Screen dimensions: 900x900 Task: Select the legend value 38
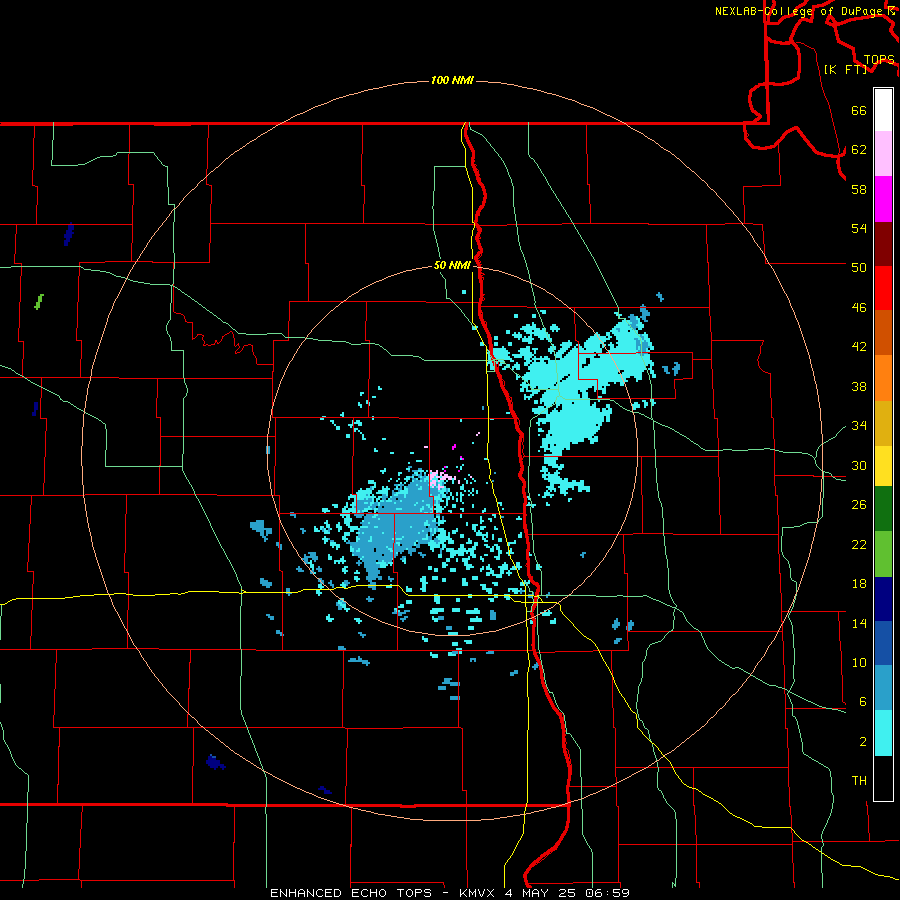(859, 387)
